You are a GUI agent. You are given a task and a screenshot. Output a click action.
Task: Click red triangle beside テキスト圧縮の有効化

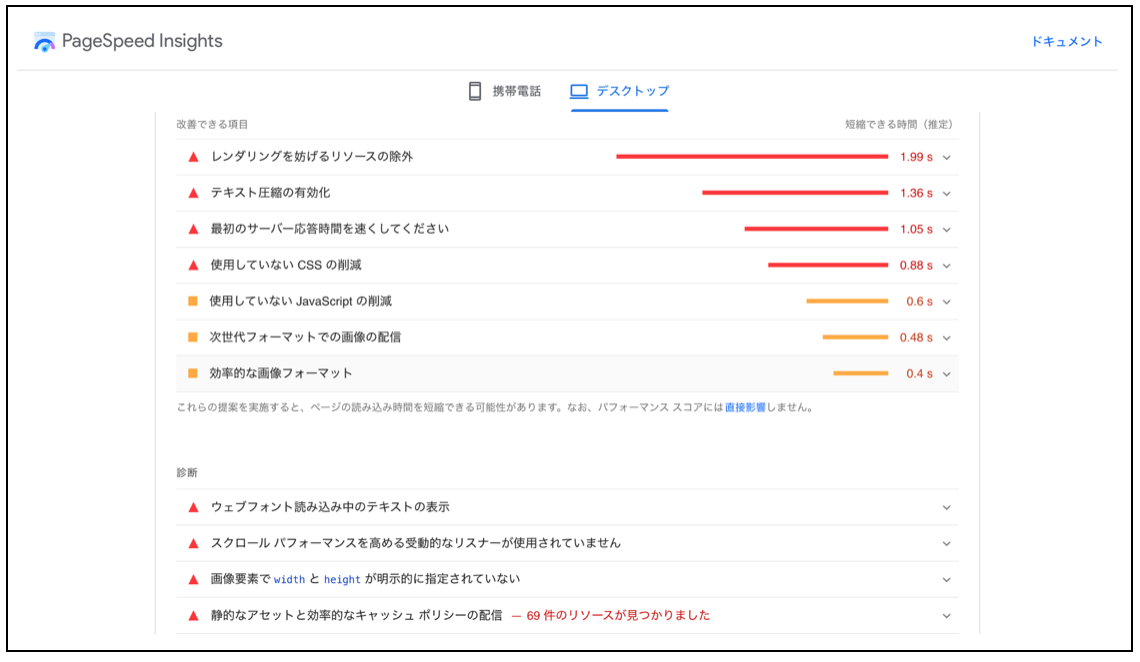tap(194, 193)
